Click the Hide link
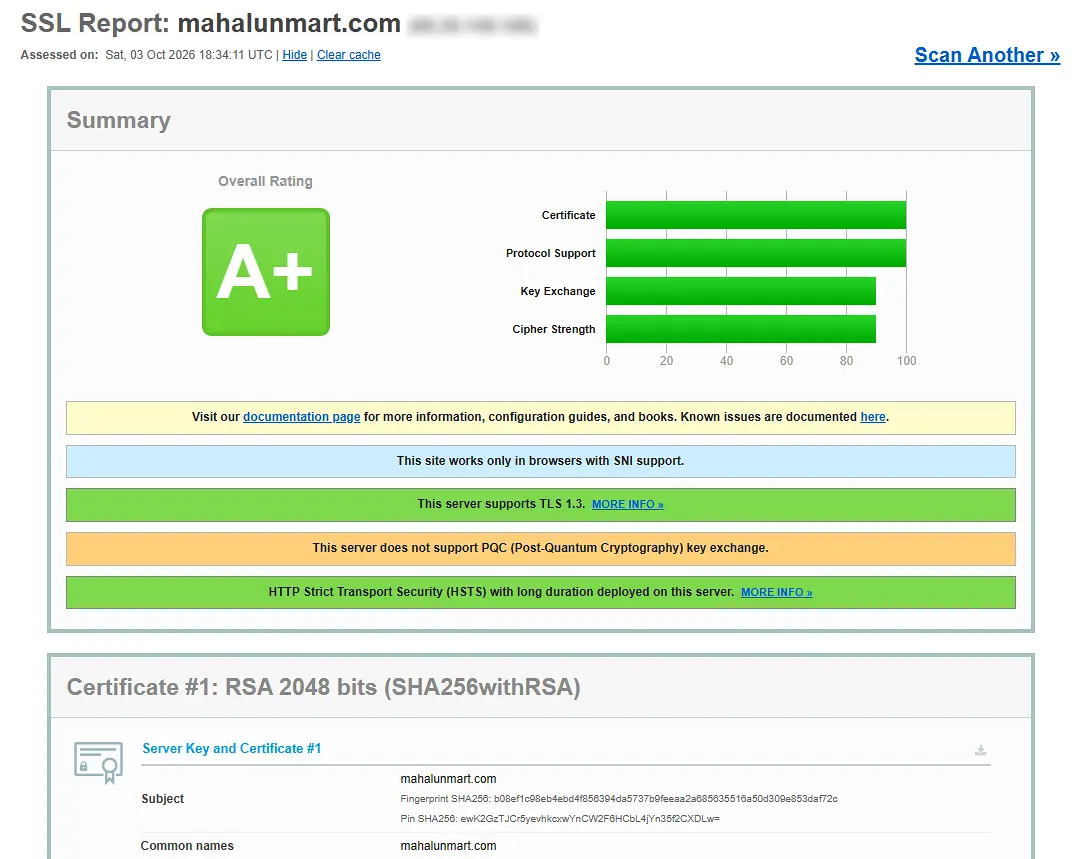The image size is (1074, 859). (295, 55)
